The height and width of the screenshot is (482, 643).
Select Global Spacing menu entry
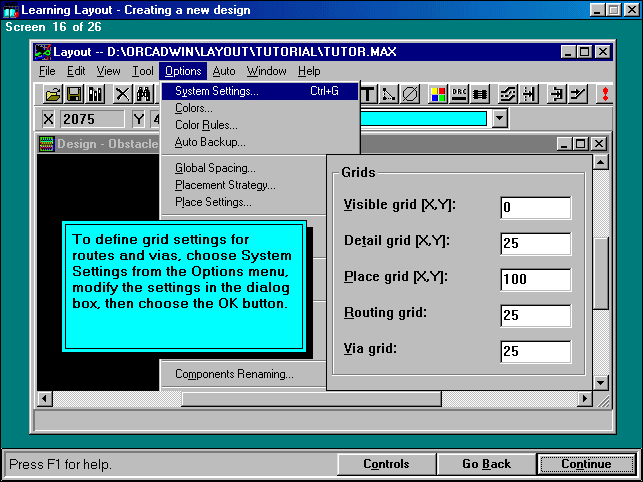pos(215,168)
